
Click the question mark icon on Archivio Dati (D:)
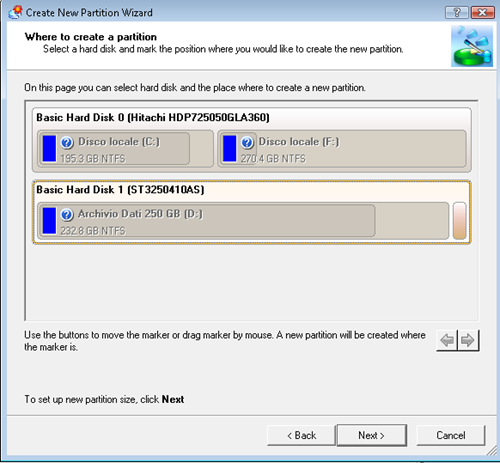(67, 215)
